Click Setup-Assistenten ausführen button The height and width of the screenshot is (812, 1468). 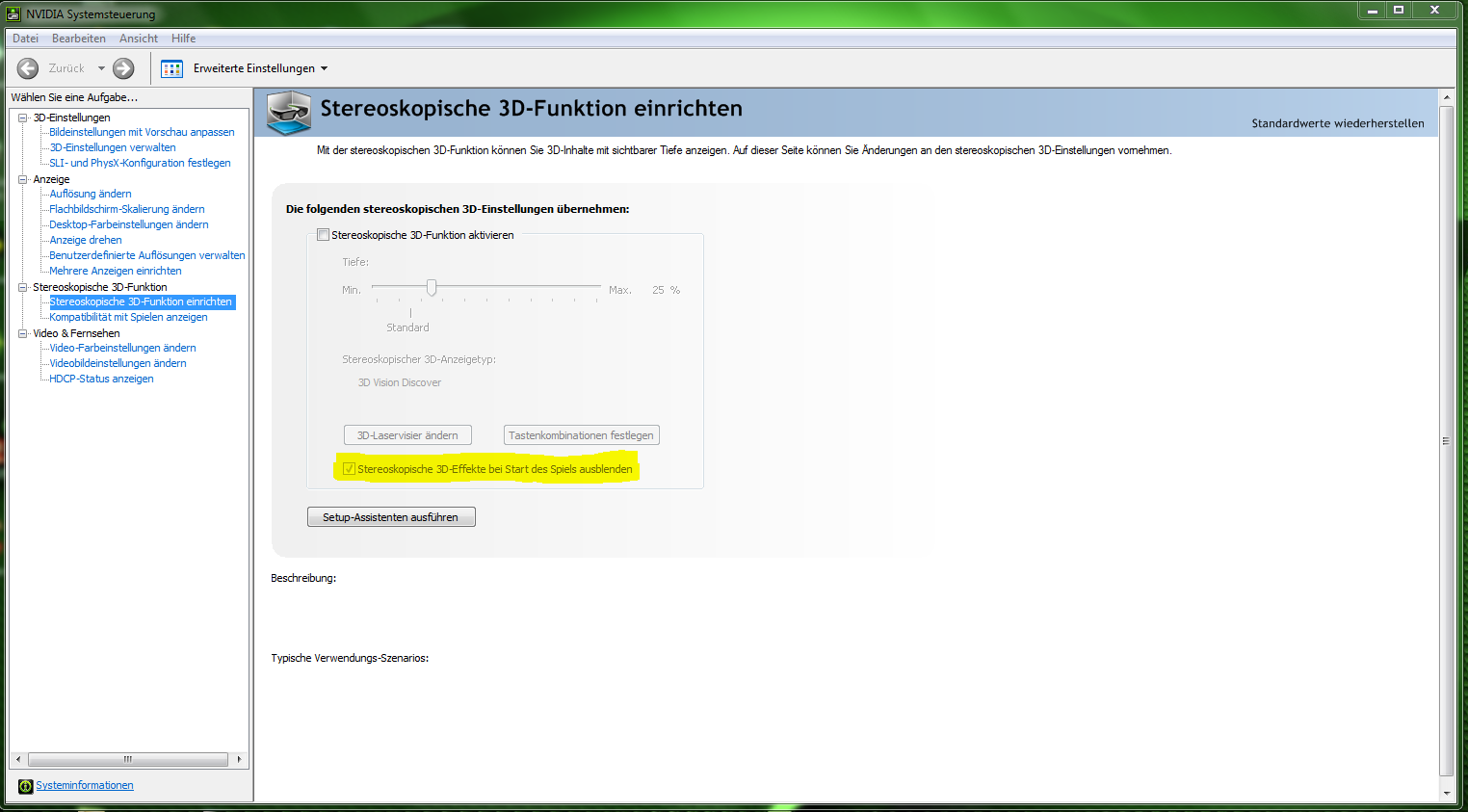[391, 517]
